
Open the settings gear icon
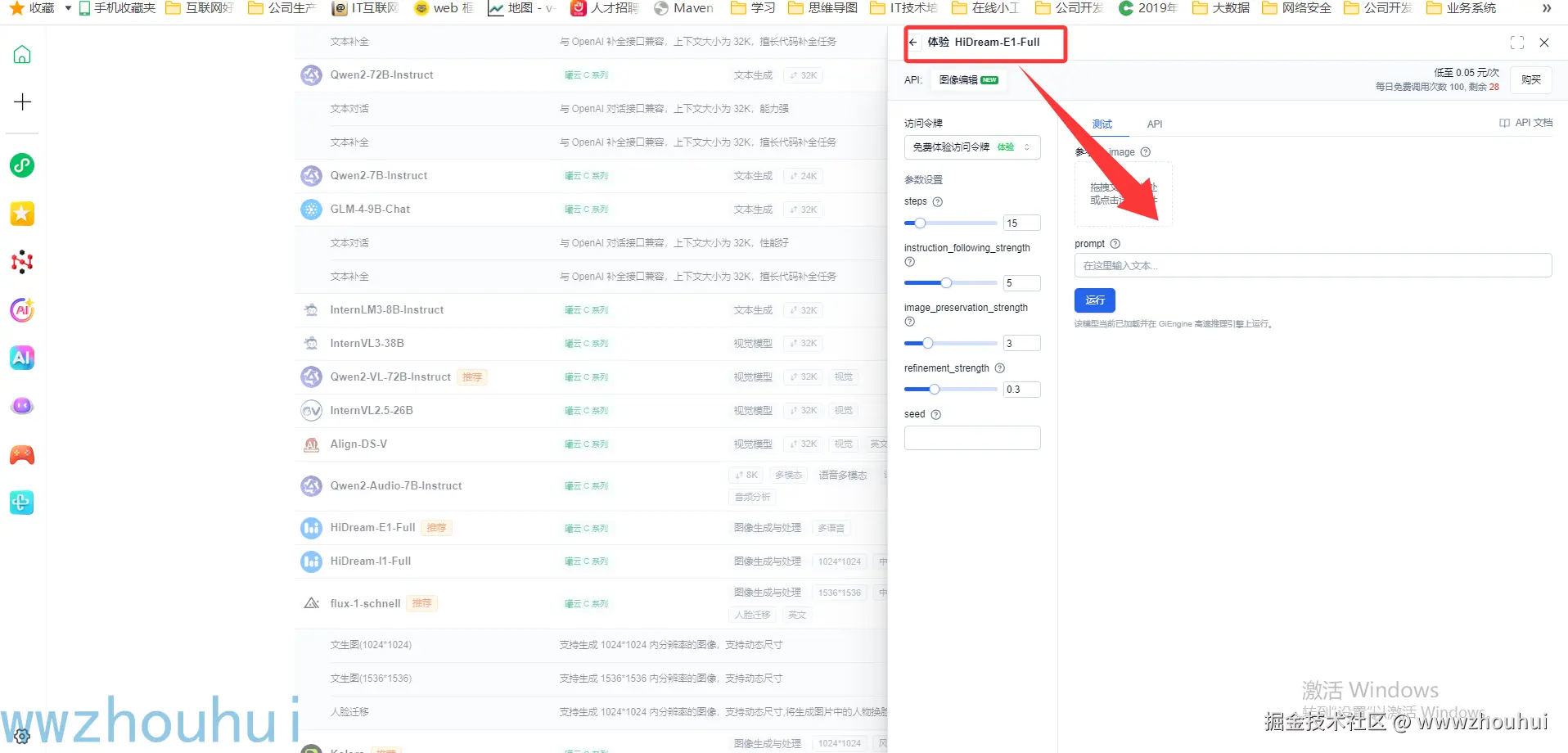click(22, 736)
